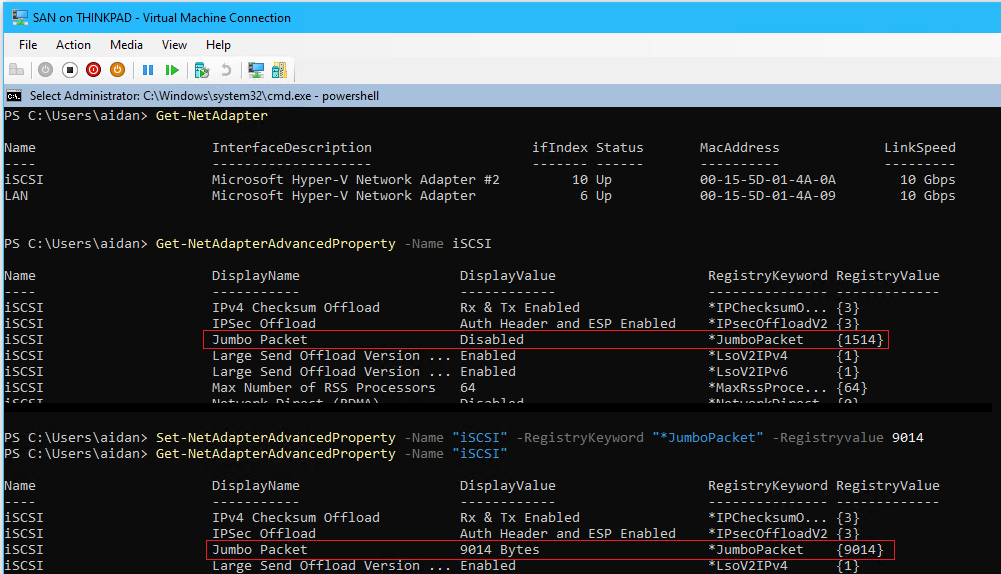
Task: Shut down the VM with the red power icon
Action: tap(93, 70)
